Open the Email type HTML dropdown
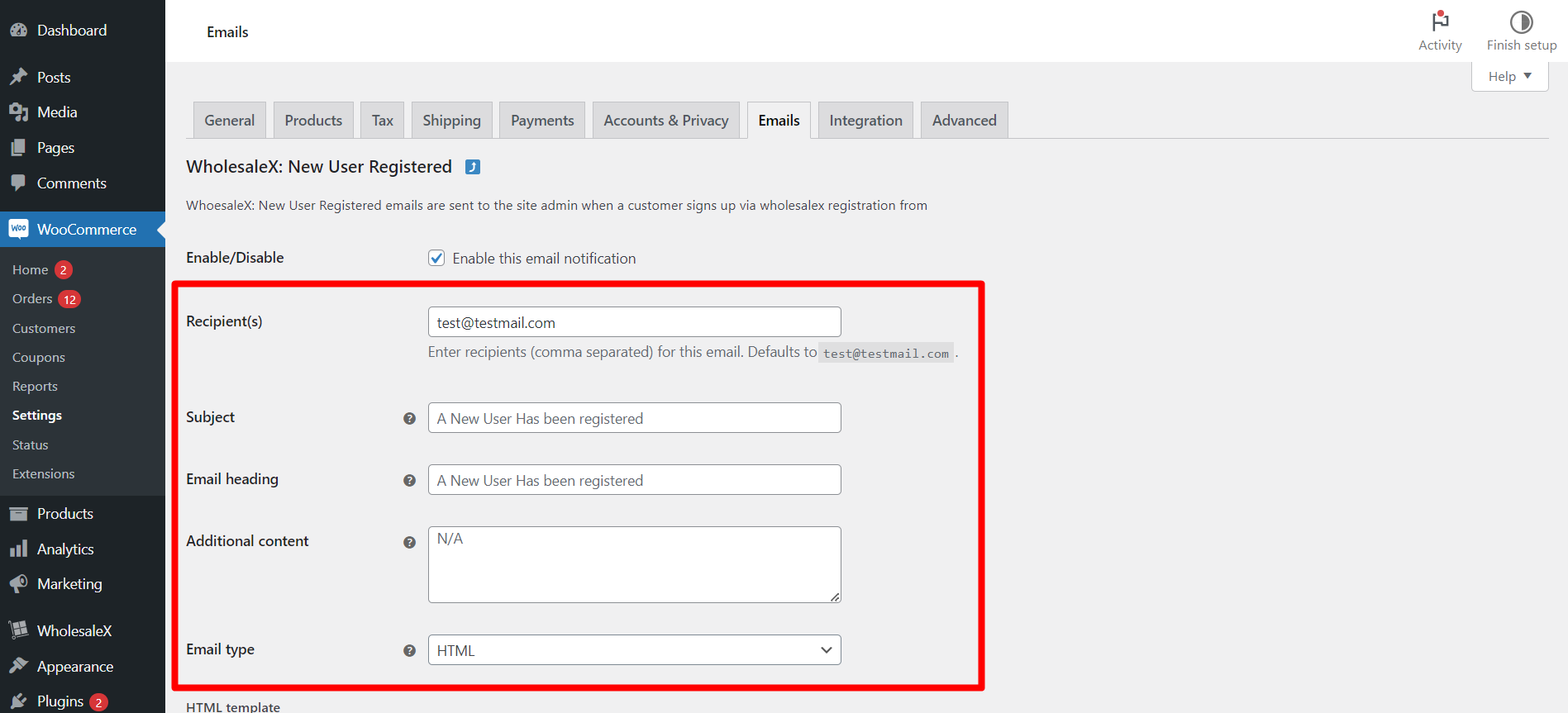 [x=634, y=650]
